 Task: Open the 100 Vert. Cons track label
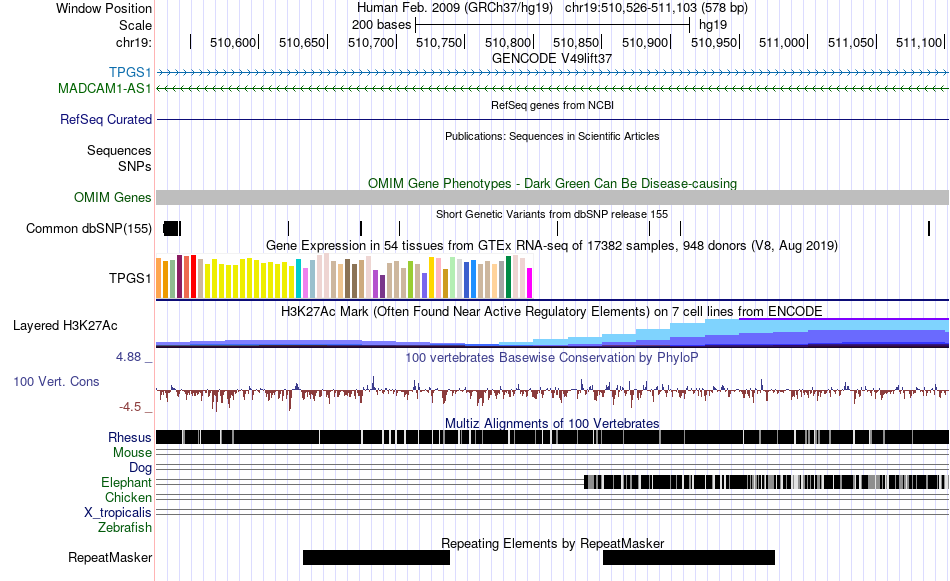(x=56, y=381)
